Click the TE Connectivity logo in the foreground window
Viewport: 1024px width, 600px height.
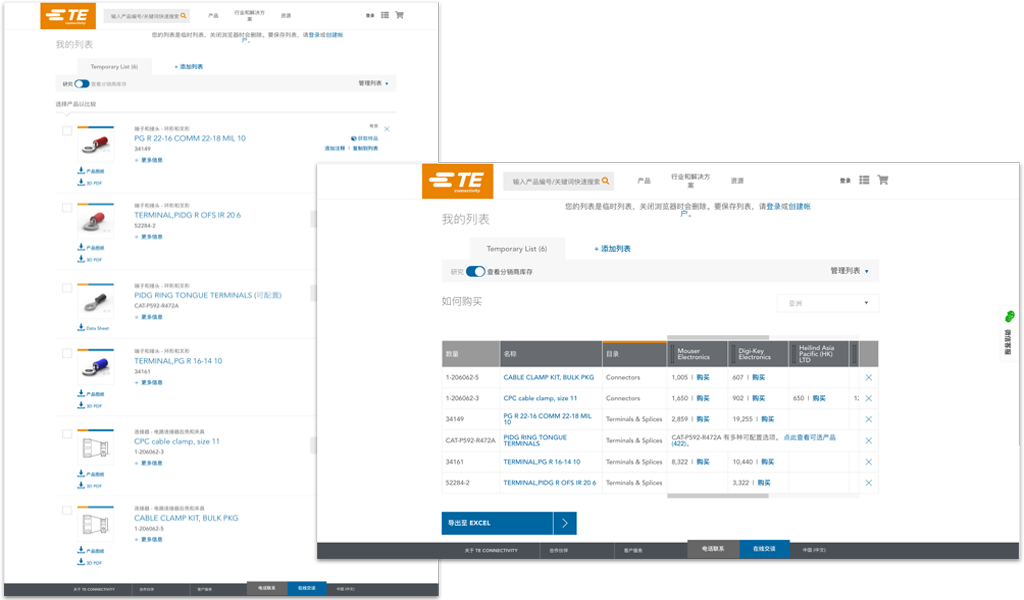(457, 181)
